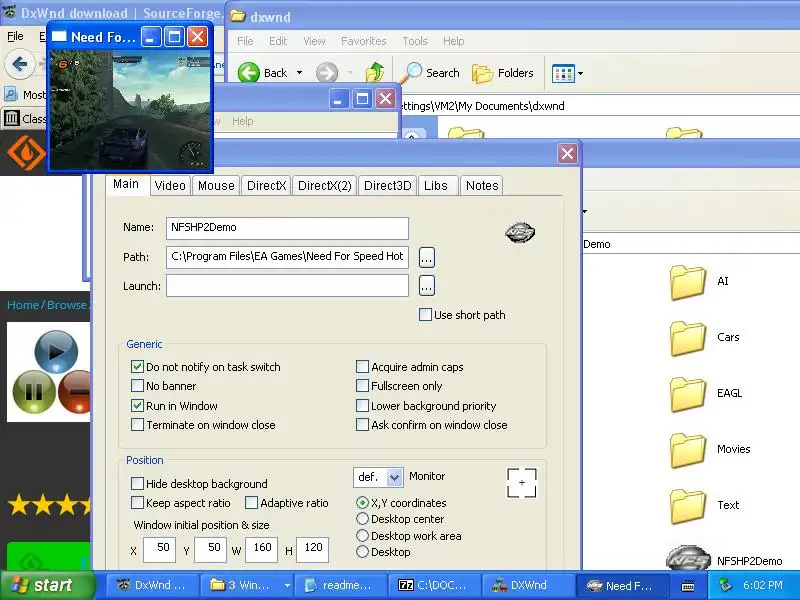
Task: Click the W width field showing 160
Action: tap(261, 549)
